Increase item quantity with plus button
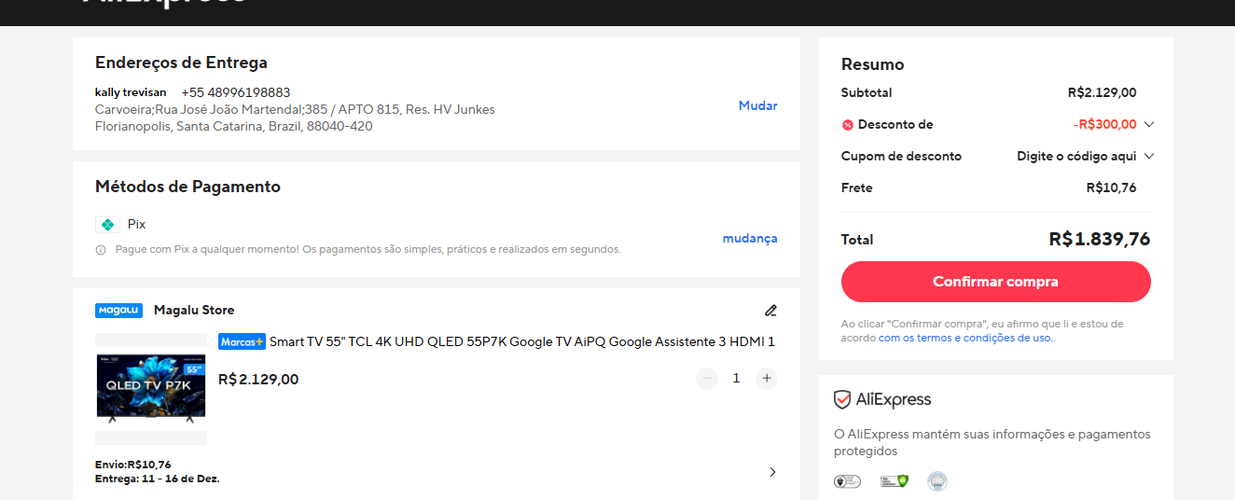The width and height of the screenshot is (1235, 500). 766,378
